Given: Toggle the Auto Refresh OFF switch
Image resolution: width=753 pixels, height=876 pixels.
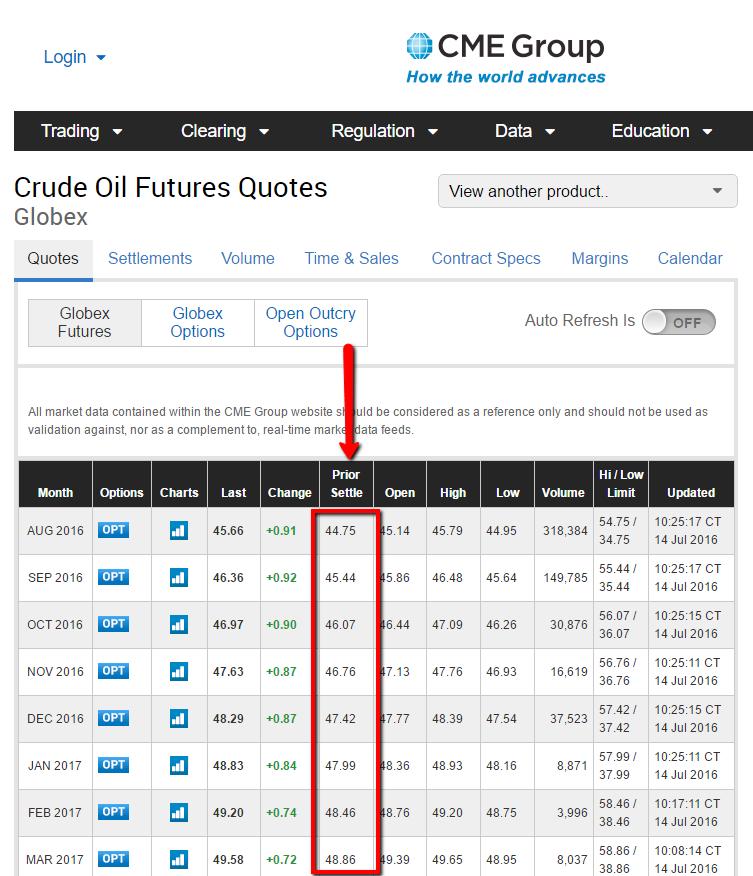Looking at the screenshot, I should coord(679,322).
